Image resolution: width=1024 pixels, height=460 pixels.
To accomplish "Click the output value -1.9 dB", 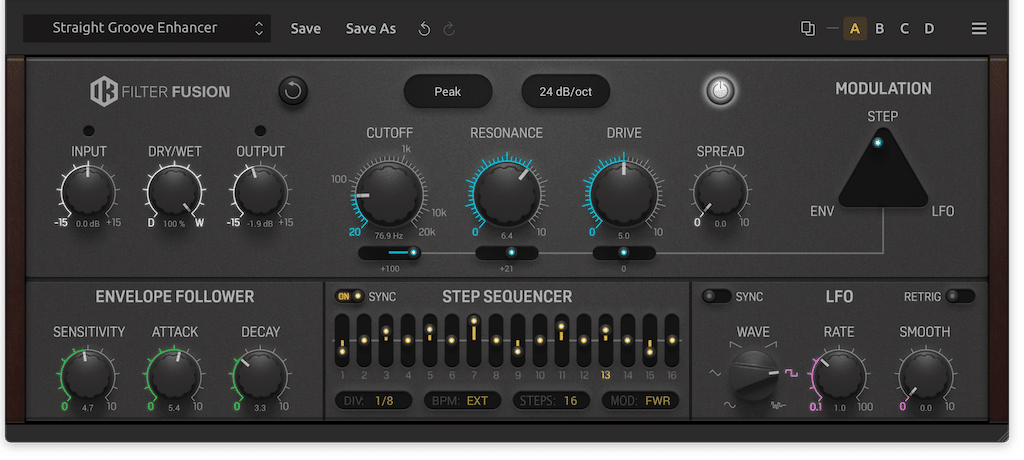I will pos(260,223).
